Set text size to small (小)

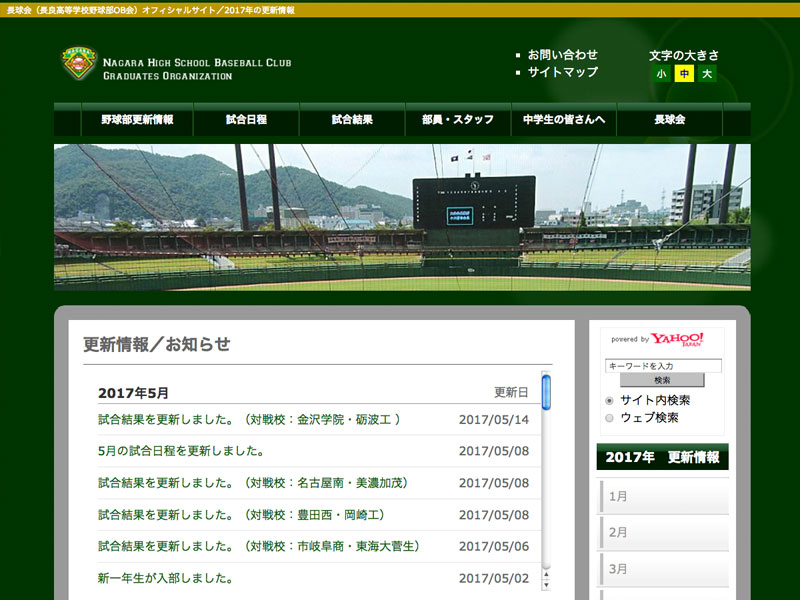pyautogui.click(x=661, y=74)
